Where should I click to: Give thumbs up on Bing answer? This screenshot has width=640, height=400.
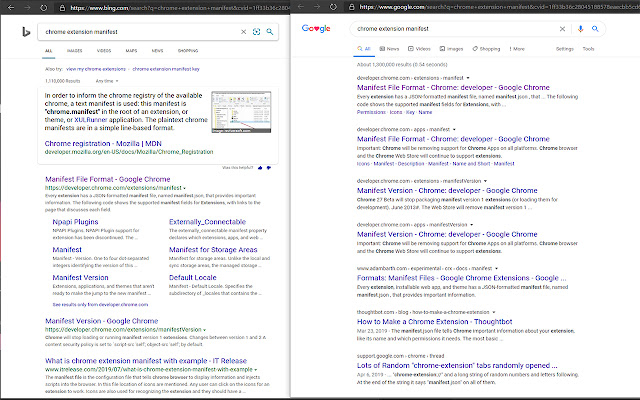click(x=260, y=168)
